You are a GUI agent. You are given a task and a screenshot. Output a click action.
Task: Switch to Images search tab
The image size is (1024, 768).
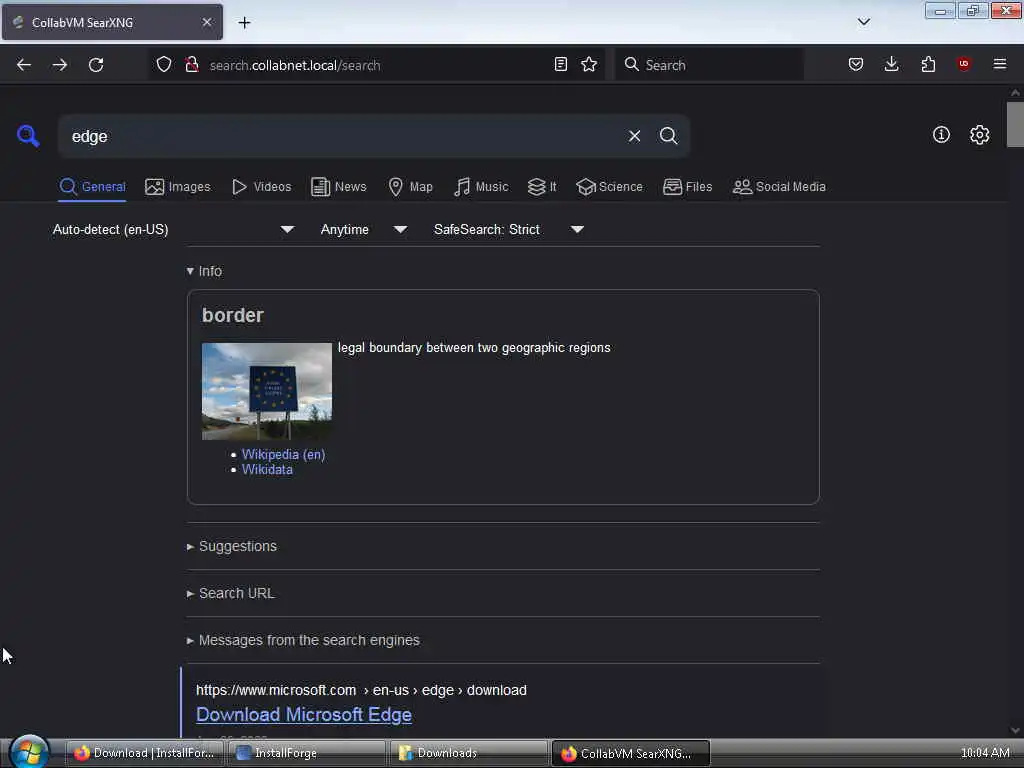pyautogui.click(x=178, y=187)
